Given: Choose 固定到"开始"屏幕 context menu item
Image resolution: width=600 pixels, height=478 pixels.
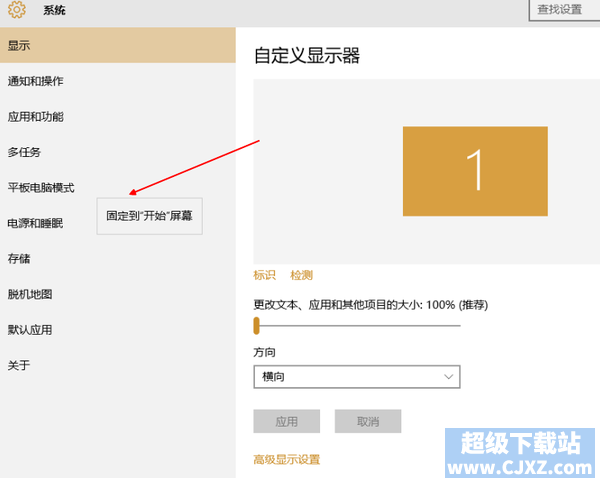Looking at the screenshot, I should [150, 216].
